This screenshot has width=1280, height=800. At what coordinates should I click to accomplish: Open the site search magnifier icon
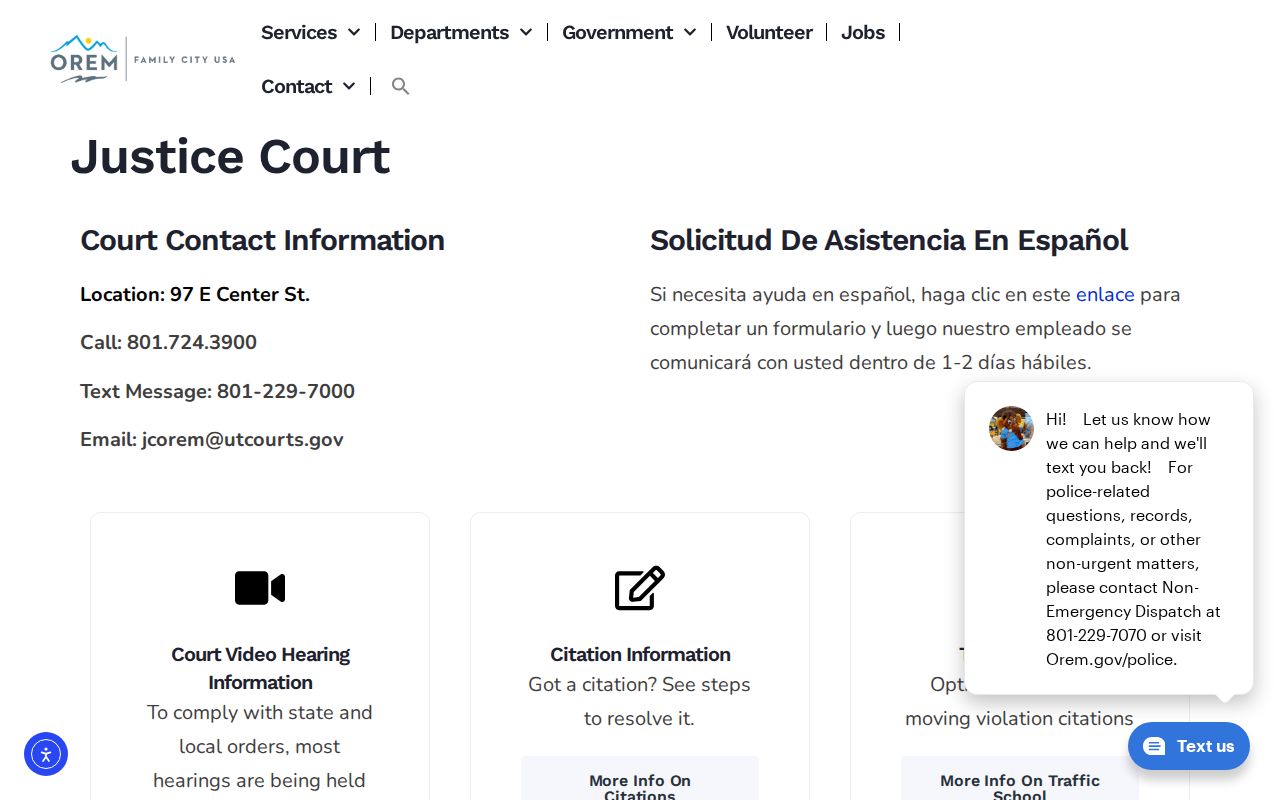pos(400,86)
